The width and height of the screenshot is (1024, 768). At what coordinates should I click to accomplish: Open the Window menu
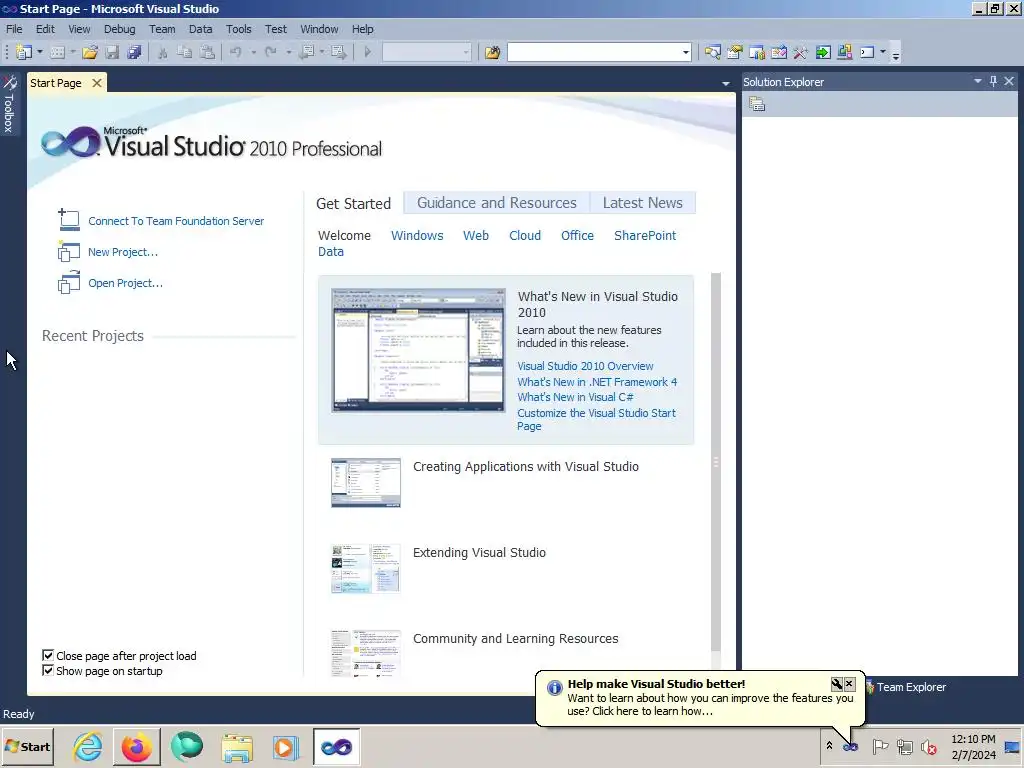click(x=319, y=29)
